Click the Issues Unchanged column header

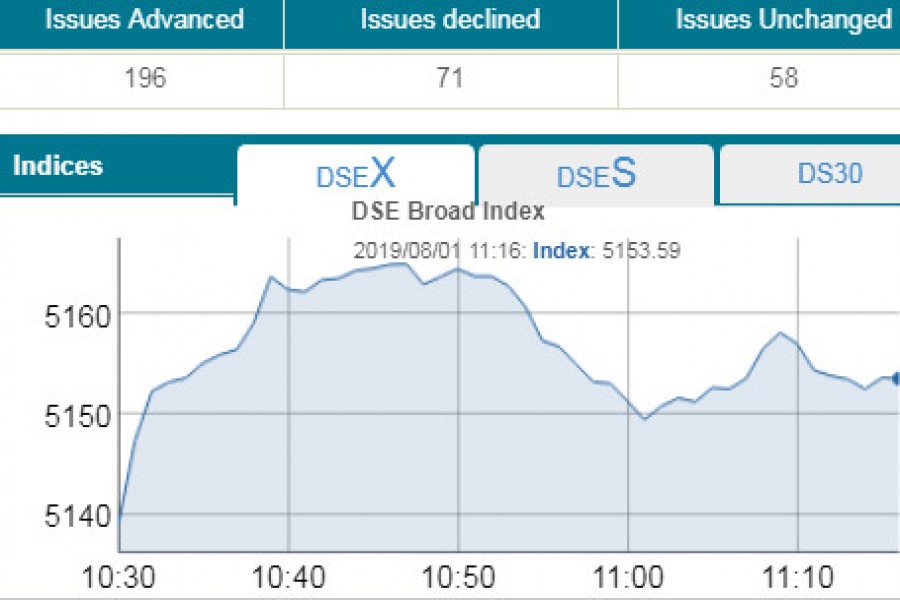[783, 20]
